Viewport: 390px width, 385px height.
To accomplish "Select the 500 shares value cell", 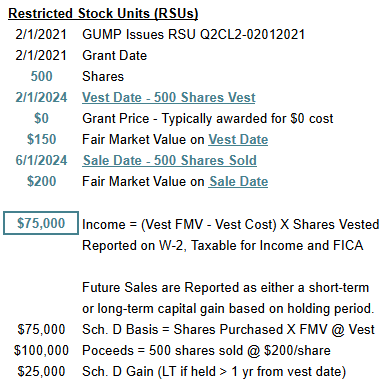I will click(x=41, y=76).
